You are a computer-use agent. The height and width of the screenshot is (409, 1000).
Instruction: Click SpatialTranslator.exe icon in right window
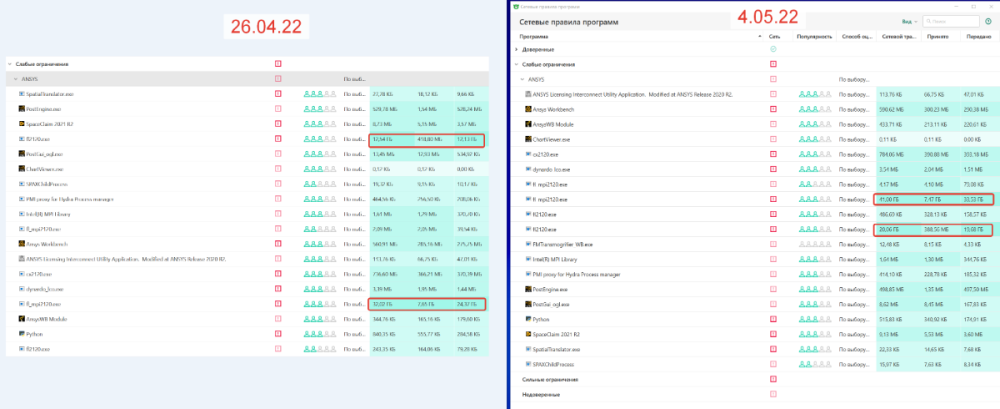(x=528, y=349)
